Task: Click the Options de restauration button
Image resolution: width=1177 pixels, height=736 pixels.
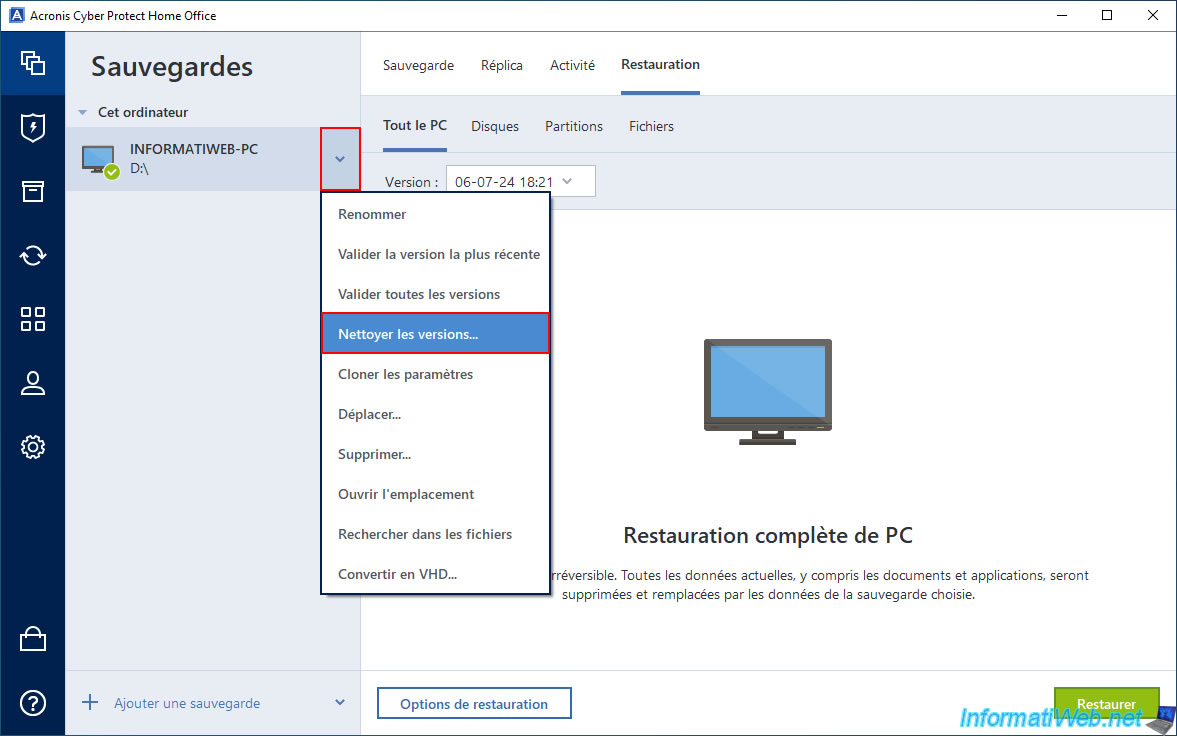Action: tap(474, 704)
